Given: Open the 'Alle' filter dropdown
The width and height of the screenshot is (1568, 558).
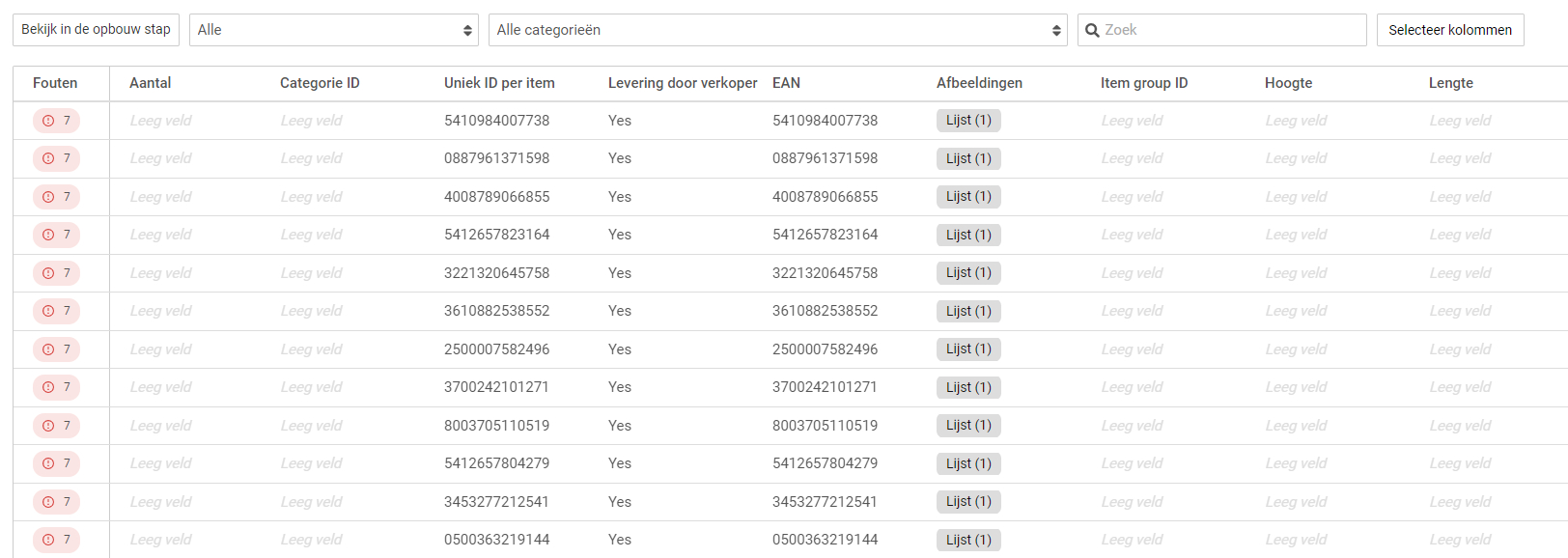Looking at the screenshot, I should pos(333,30).
